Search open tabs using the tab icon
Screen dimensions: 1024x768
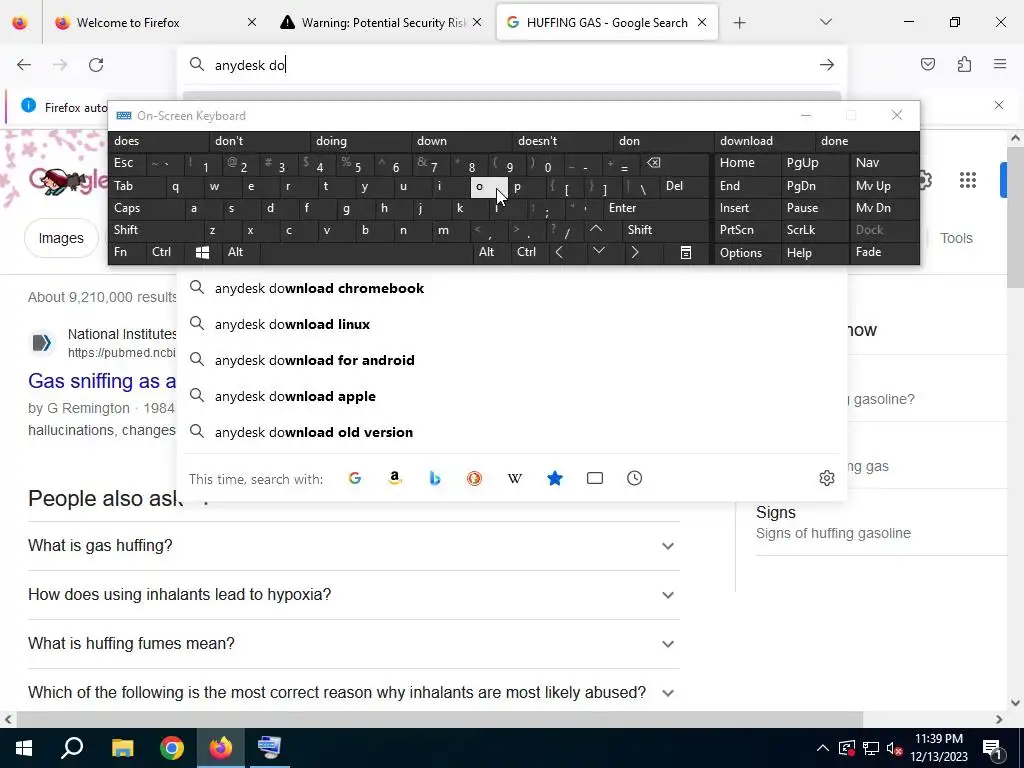(595, 479)
